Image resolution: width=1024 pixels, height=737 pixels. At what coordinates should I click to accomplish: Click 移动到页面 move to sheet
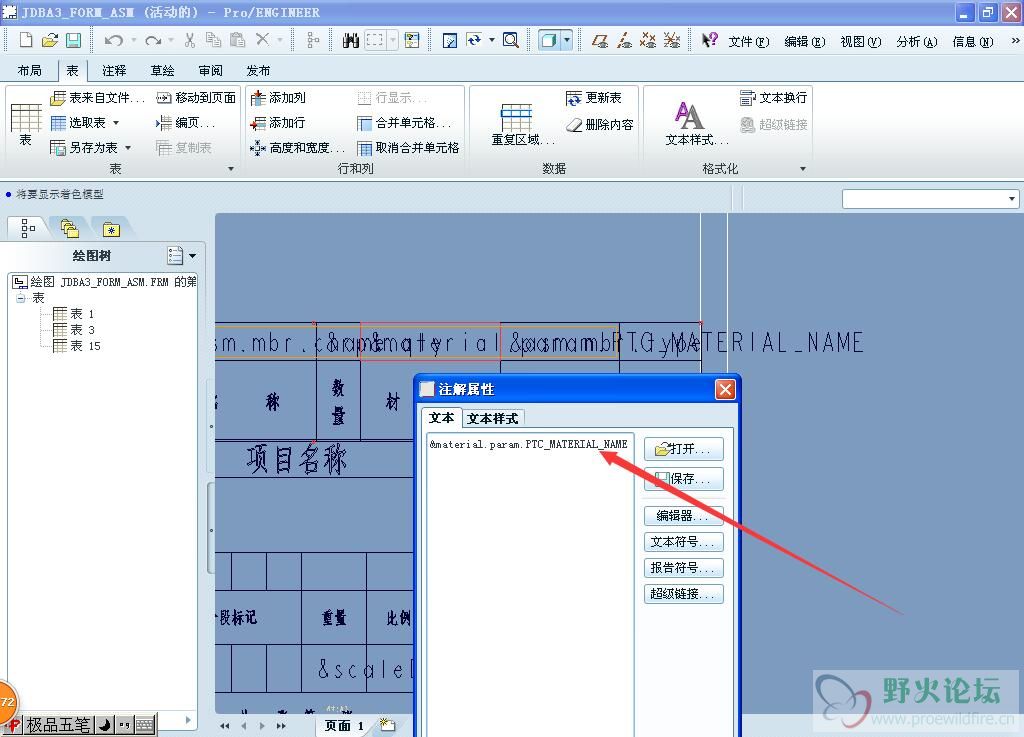196,98
